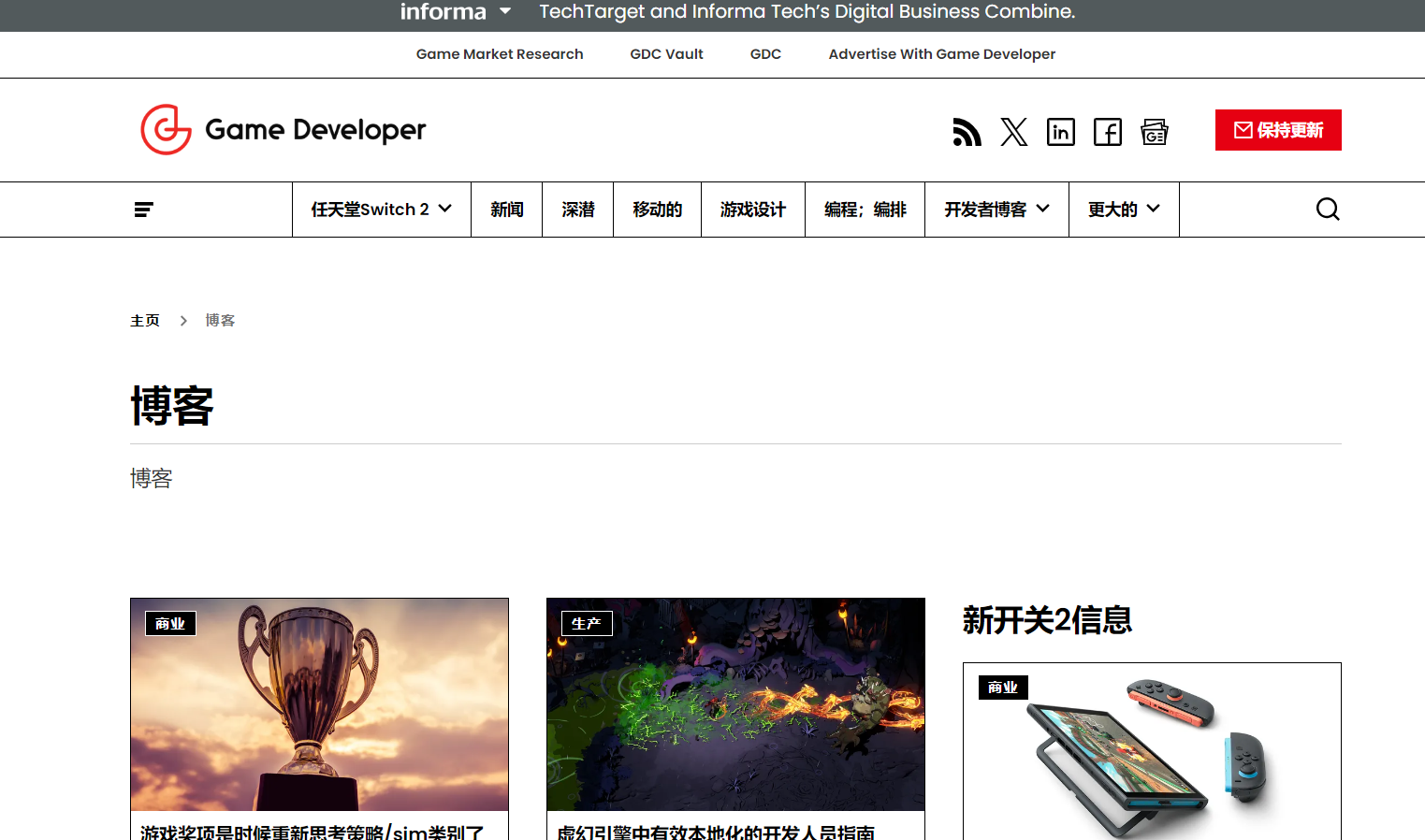
Task: Click the 生产 category tag
Action: (587, 624)
